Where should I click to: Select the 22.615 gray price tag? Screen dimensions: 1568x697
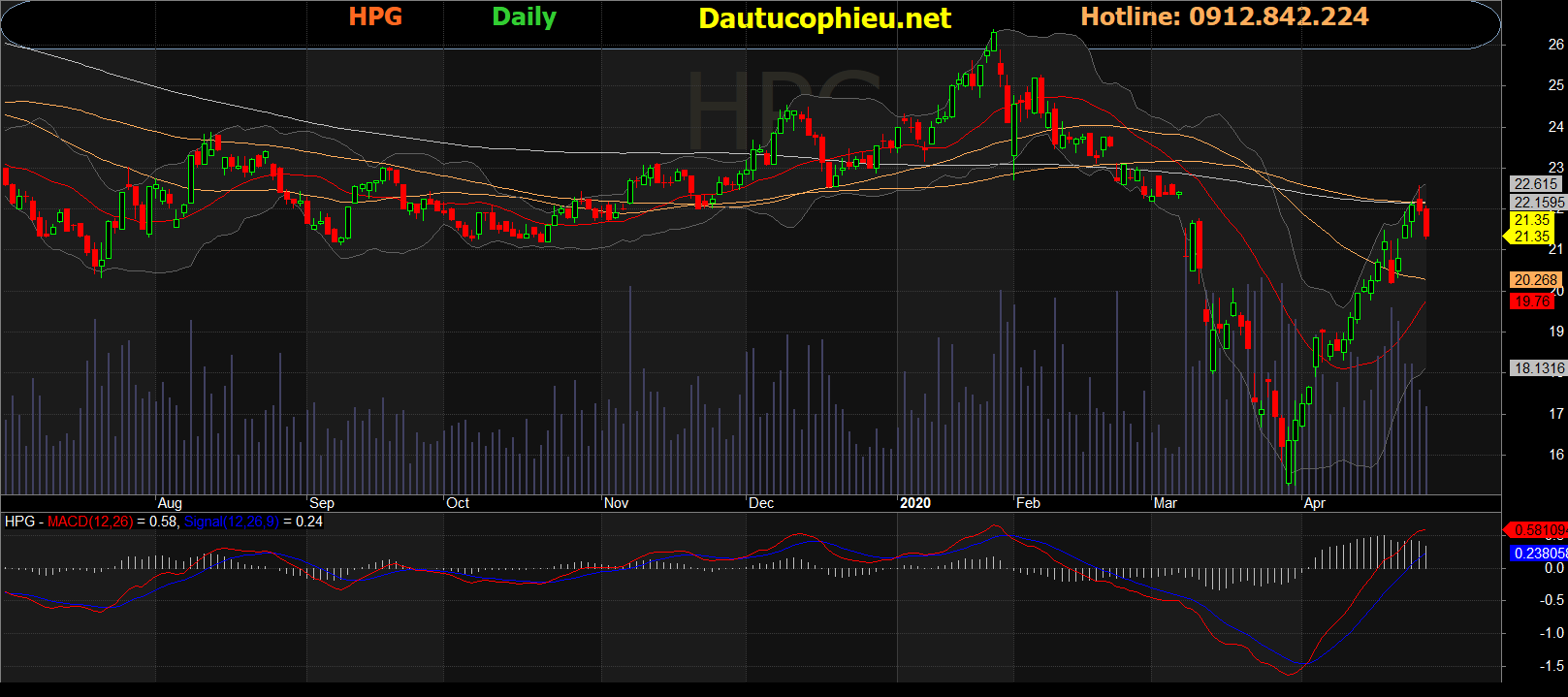pyautogui.click(x=1536, y=183)
